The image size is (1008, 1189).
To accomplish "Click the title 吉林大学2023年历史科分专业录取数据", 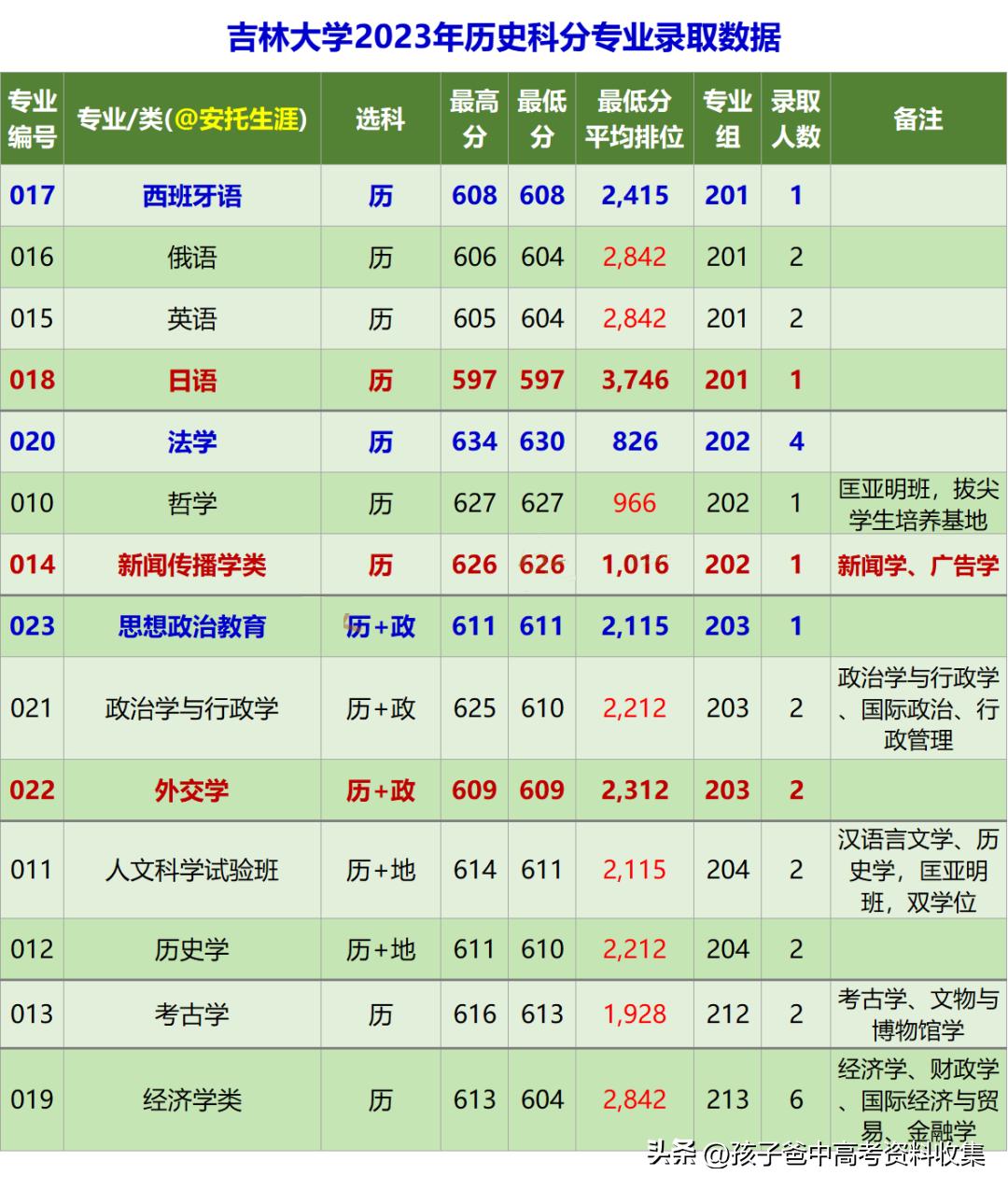I will coord(504,38).
